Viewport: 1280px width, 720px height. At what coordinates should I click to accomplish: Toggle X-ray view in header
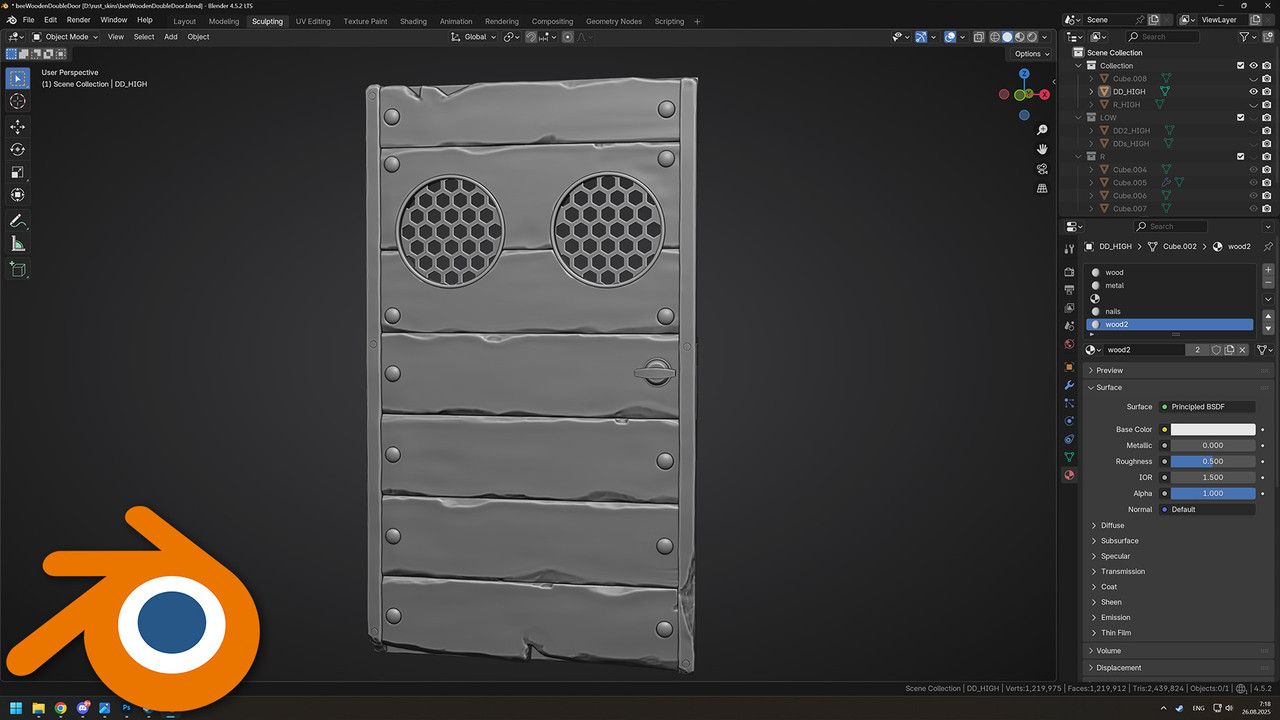[979, 37]
